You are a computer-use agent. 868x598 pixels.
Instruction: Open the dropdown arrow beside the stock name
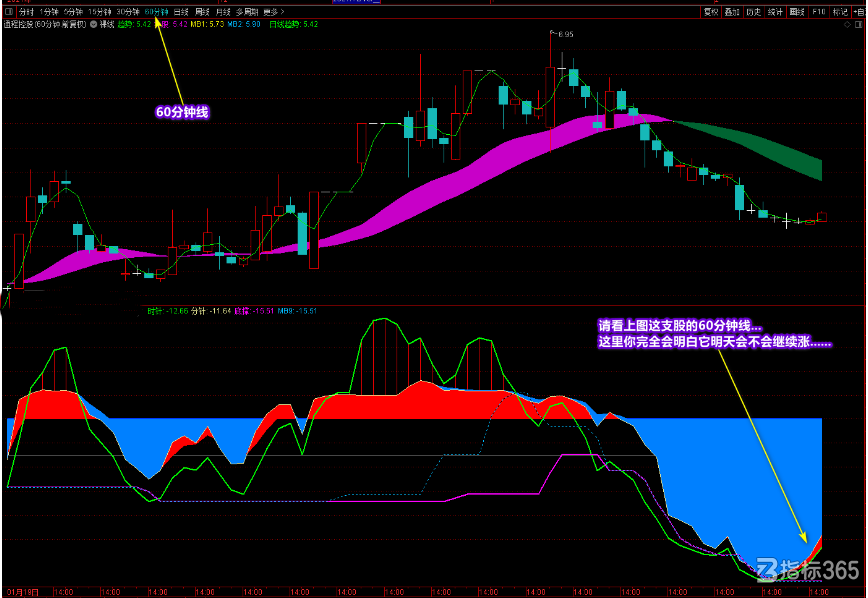pyautogui.click(x=94, y=24)
